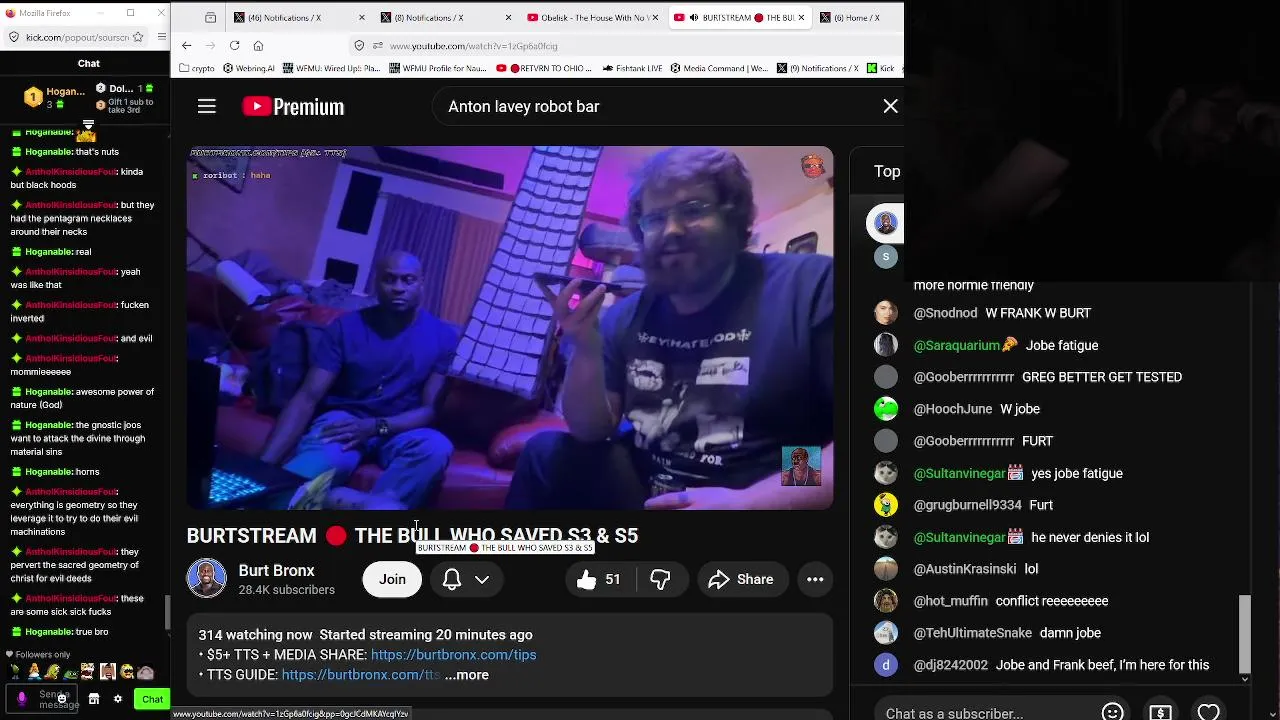Open 'WFMU: Wired Up!' bookmark

pos(332,68)
